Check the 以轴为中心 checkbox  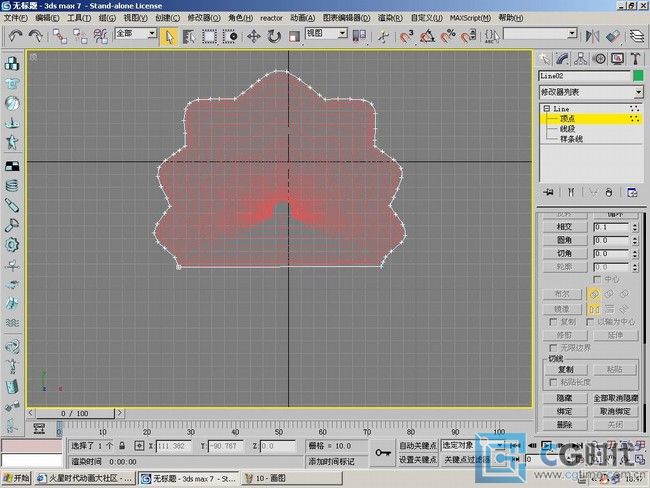(x=590, y=322)
